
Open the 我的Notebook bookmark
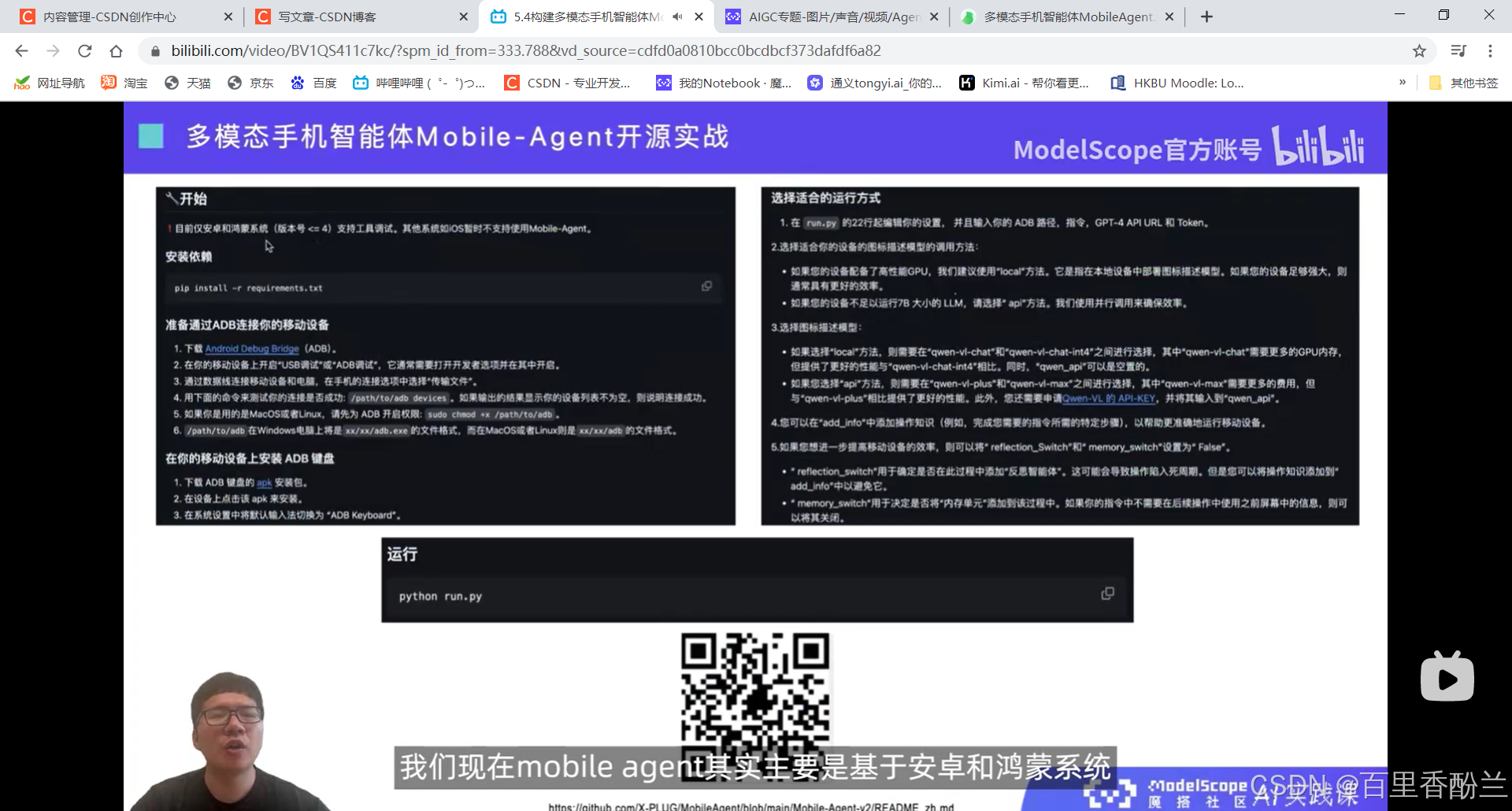[724, 83]
